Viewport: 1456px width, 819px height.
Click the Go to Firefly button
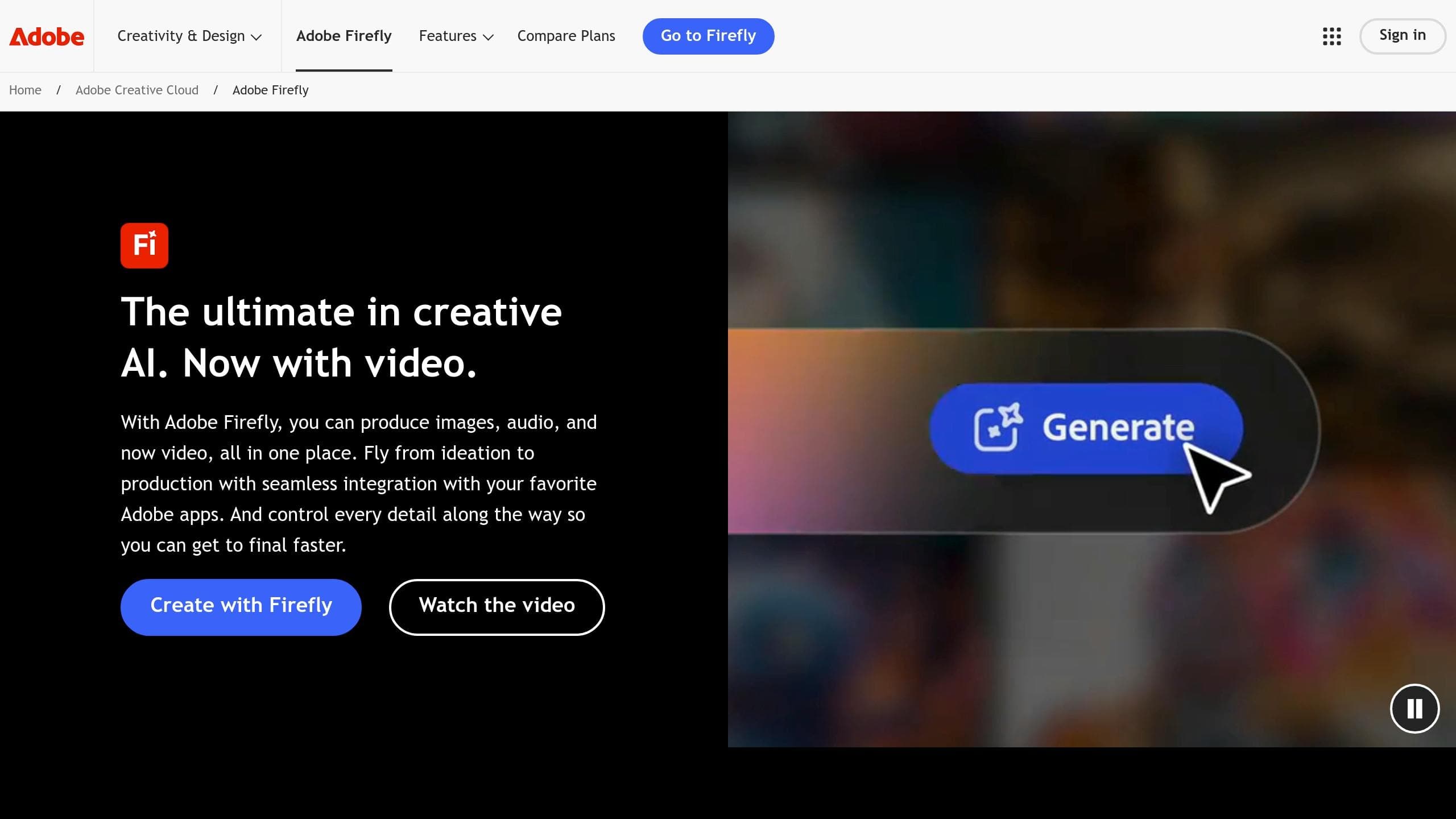(708, 36)
